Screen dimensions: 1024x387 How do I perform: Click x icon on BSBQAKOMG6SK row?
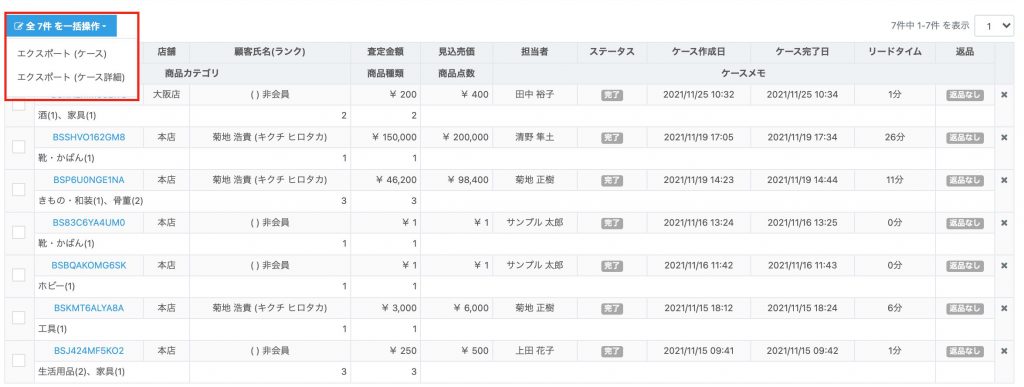coord(1004,266)
